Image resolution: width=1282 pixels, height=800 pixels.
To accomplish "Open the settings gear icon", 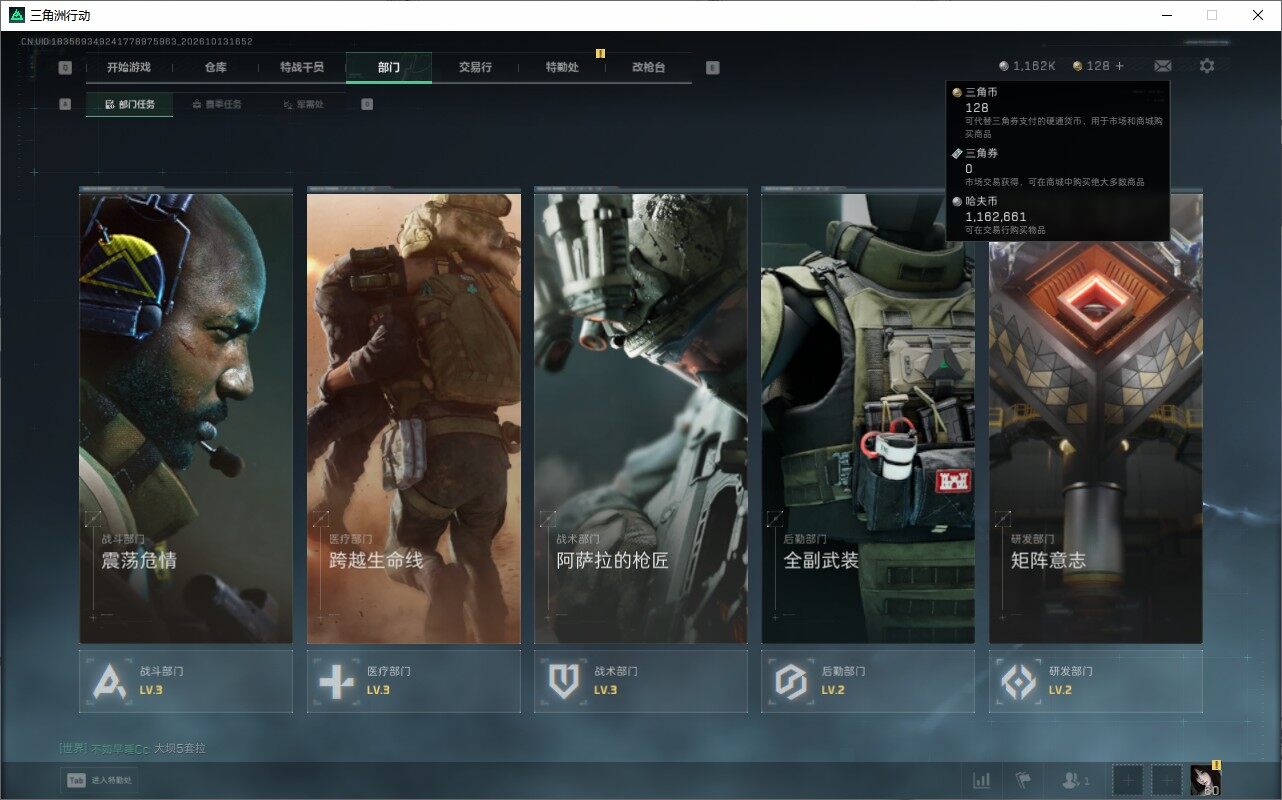I will pyautogui.click(x=1207, y=66).
